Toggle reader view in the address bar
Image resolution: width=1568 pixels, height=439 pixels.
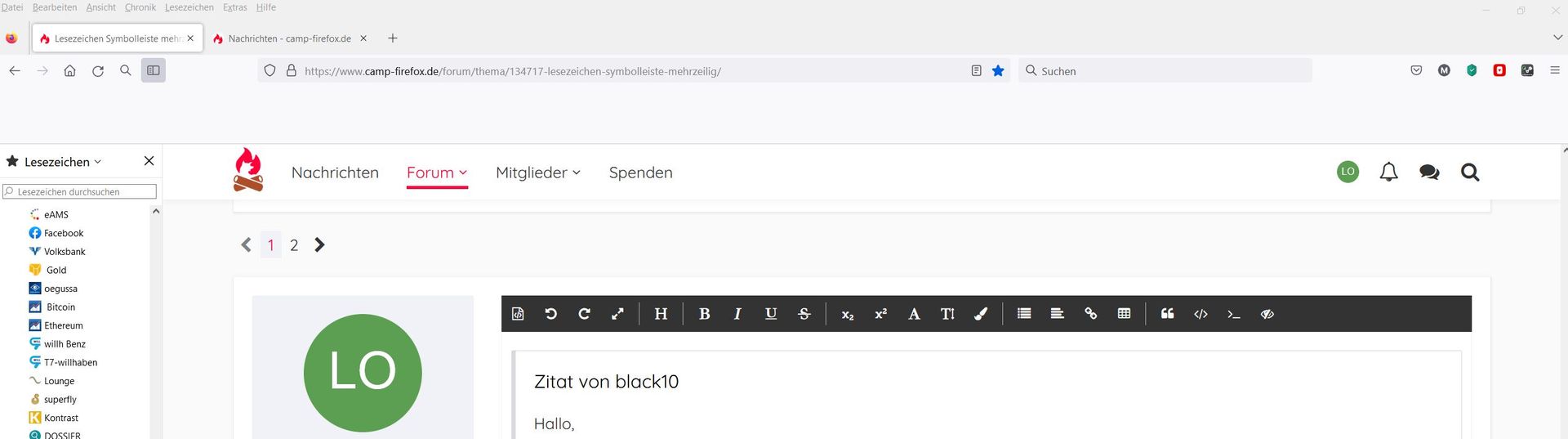click(x=976, y=71)
